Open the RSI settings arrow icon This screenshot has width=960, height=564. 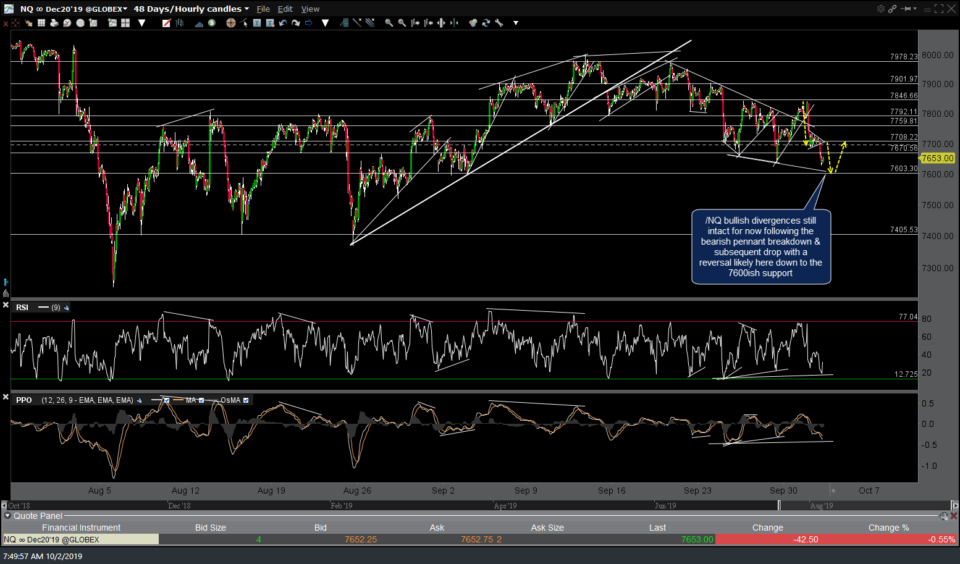coord(66,307)
